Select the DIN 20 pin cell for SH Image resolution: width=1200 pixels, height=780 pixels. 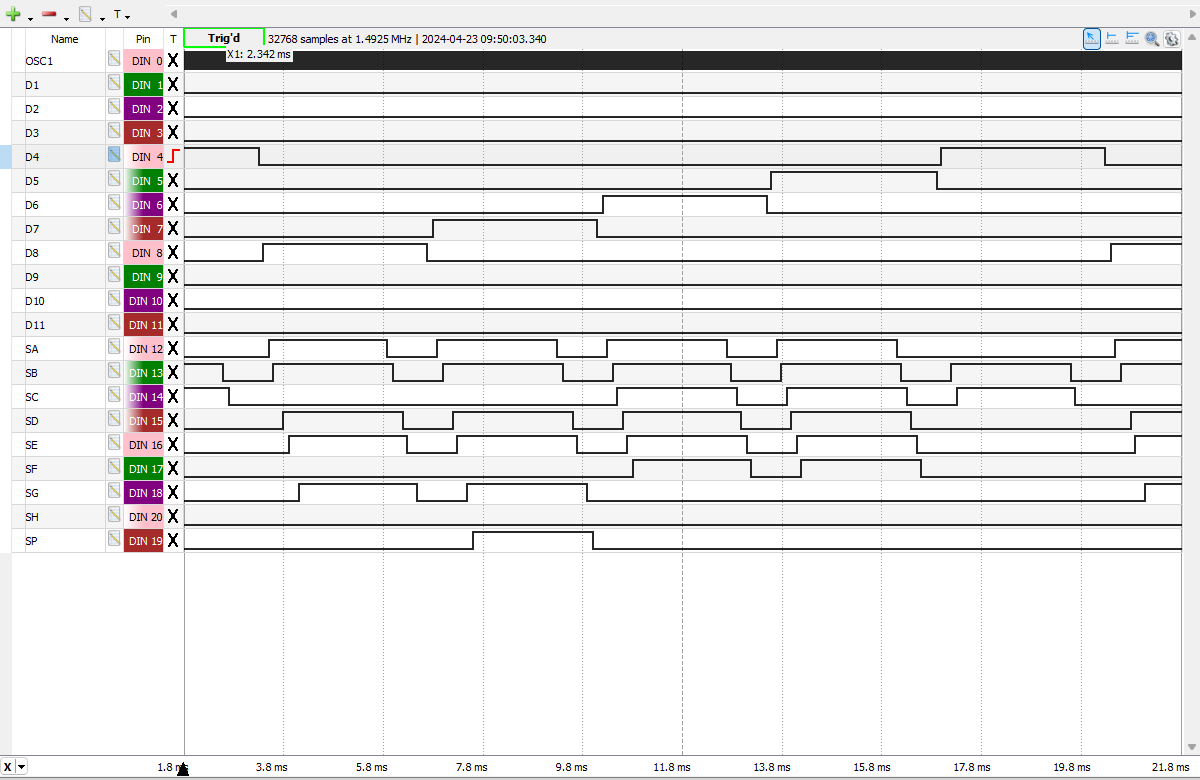point(144,516)
